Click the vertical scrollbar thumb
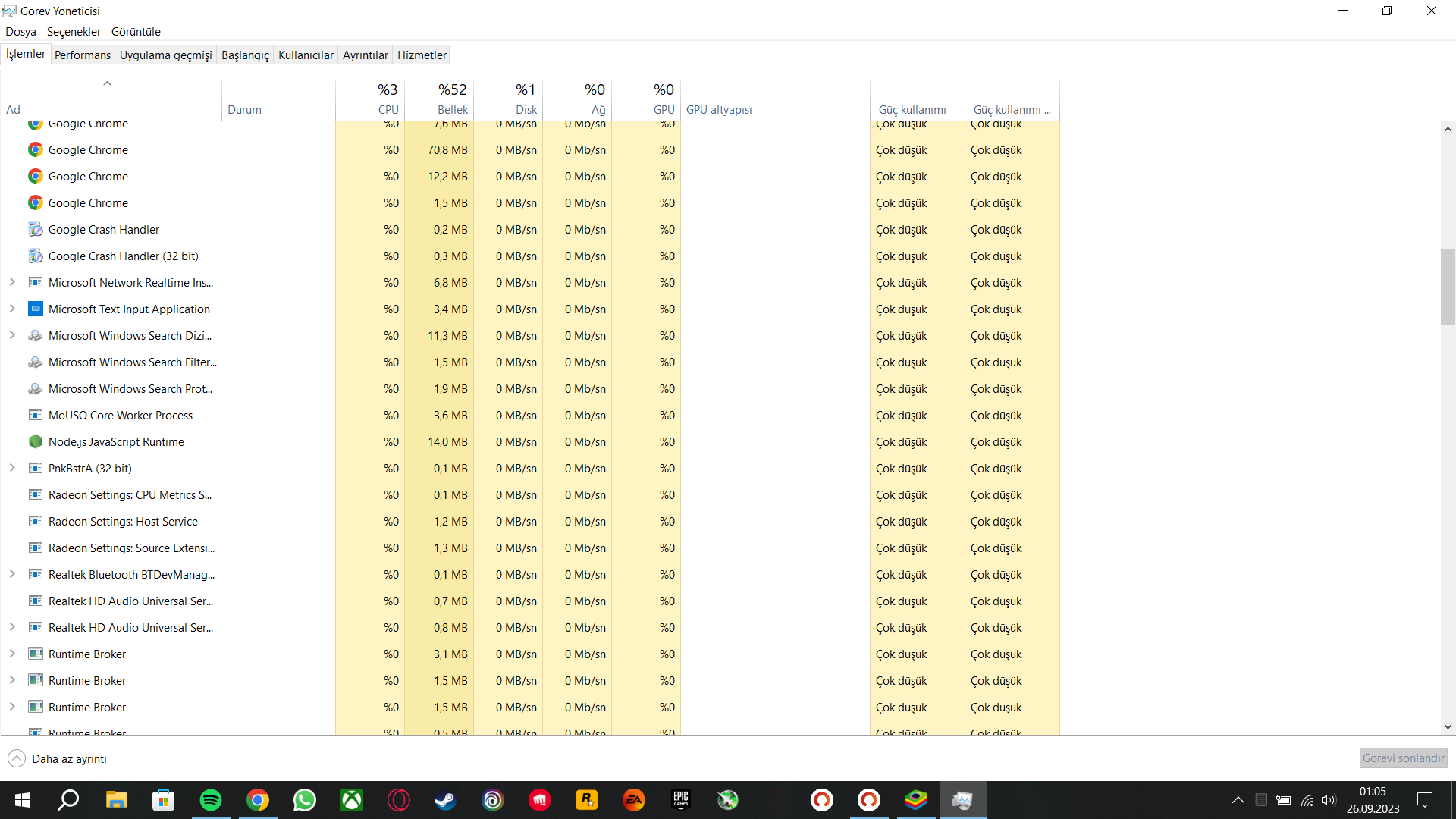1456x819 pixels. point(1448,287)
